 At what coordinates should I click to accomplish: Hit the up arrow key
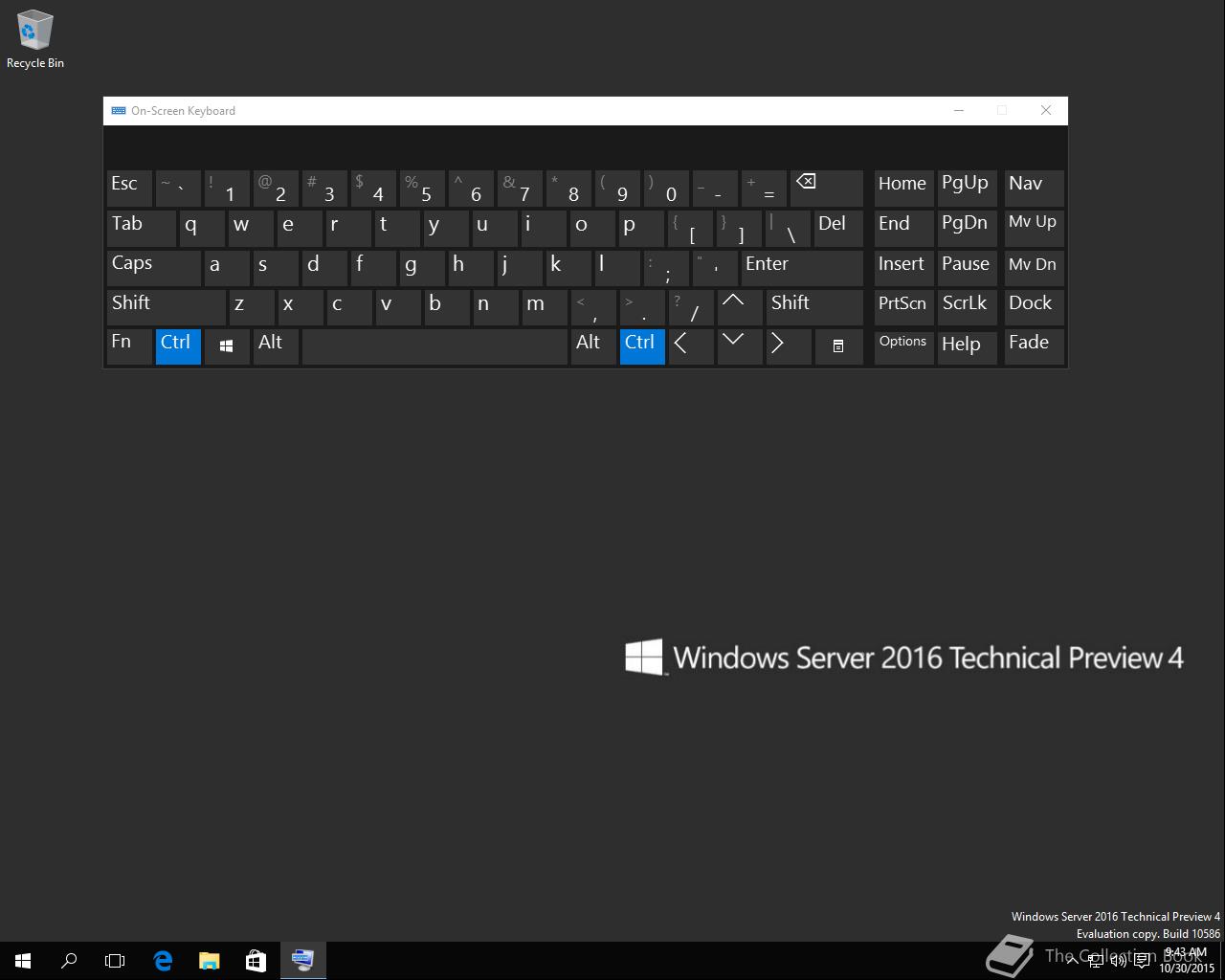pyautogui.click(x=740, y=307)
